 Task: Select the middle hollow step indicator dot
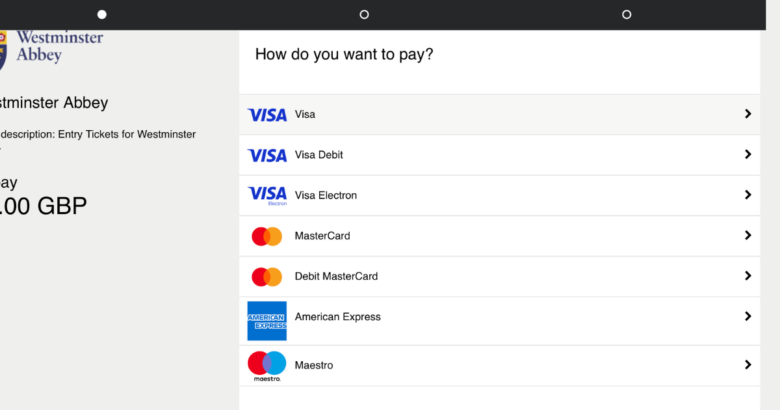coord(364,14)
